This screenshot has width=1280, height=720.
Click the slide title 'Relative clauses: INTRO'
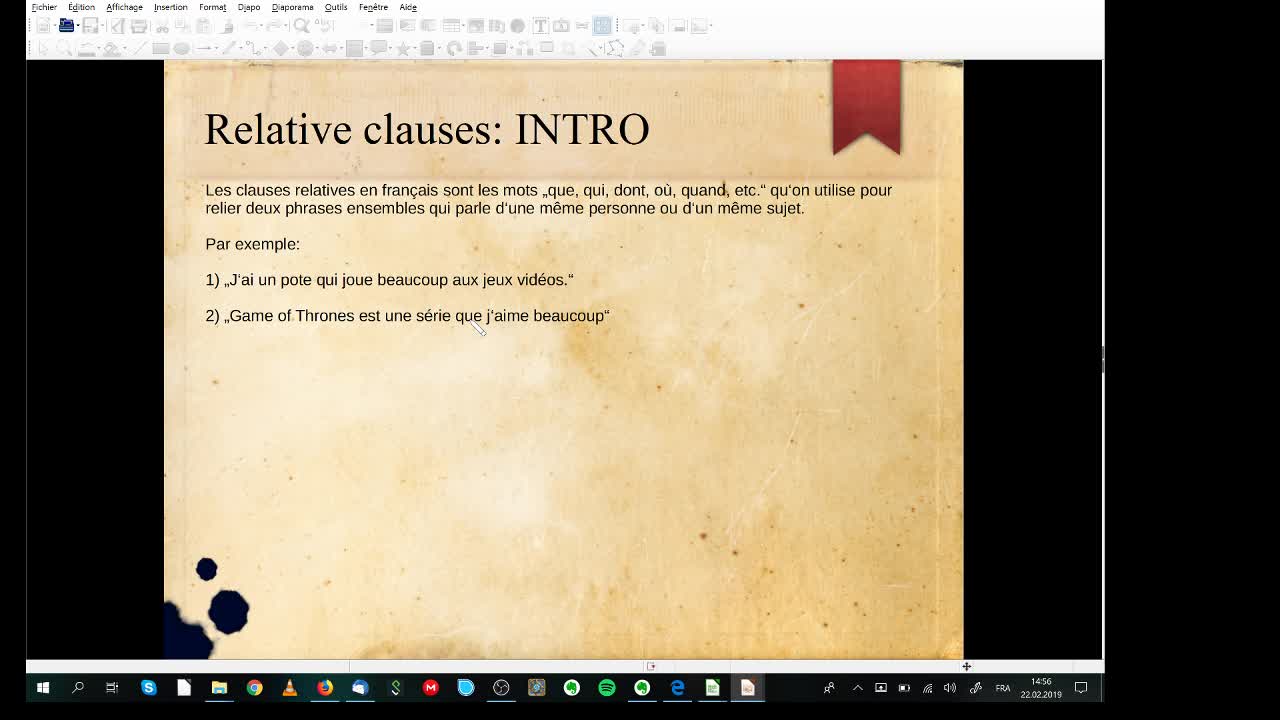[x=427, y=130]
